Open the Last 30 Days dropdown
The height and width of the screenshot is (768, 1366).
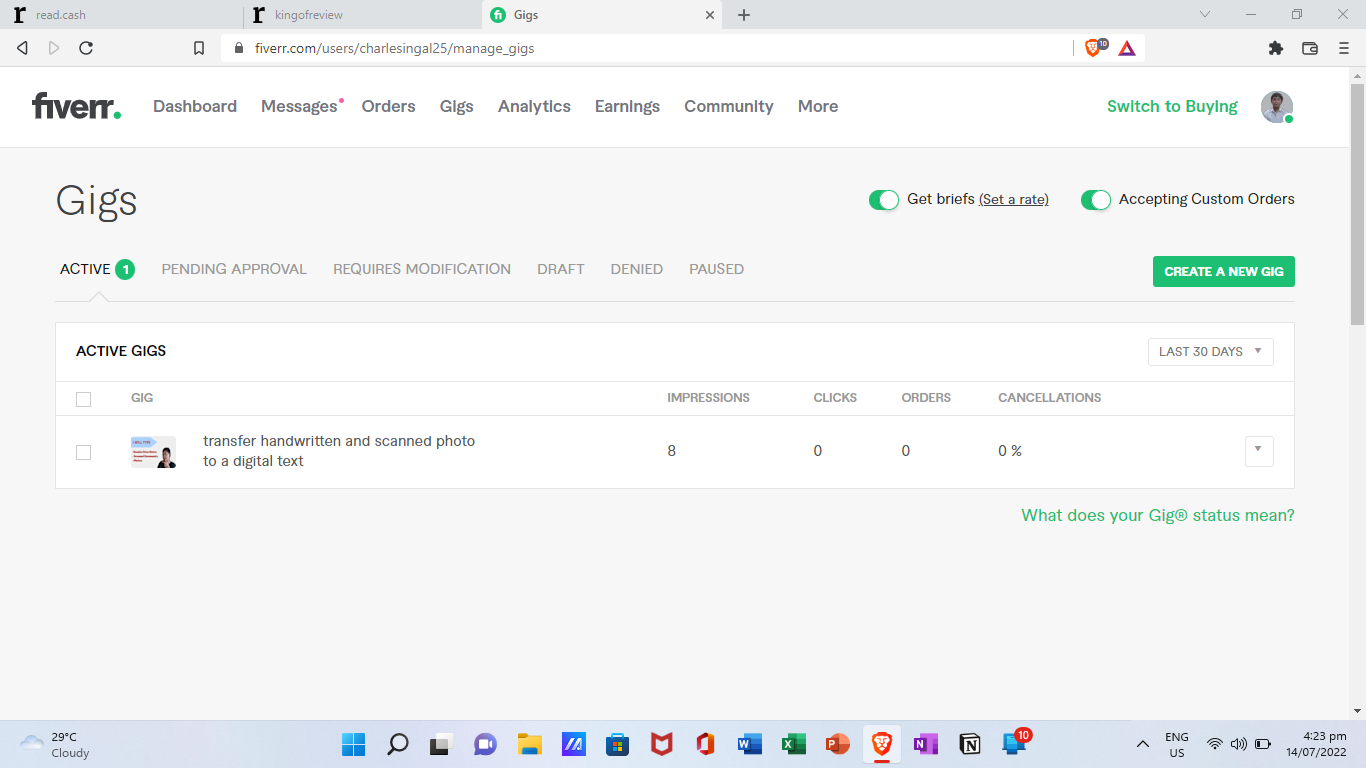[x=1210, y=351]
